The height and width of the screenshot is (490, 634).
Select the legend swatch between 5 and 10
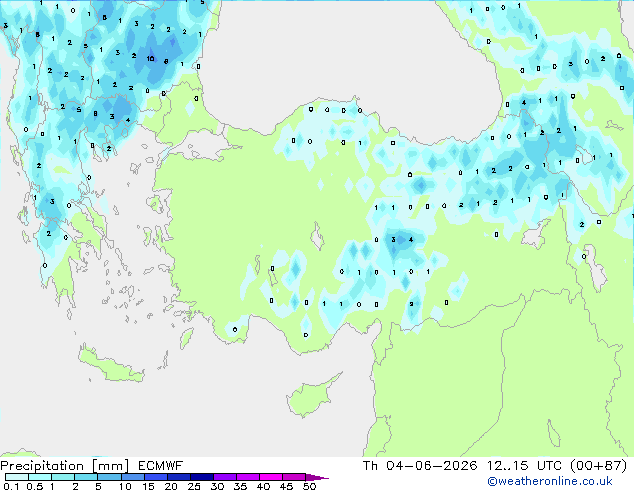[109, 477]
